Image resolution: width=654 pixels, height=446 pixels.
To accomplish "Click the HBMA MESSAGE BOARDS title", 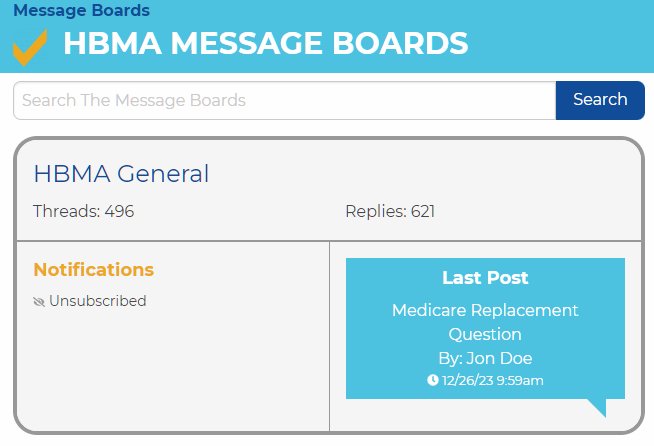I will click(x=266, y=43).
